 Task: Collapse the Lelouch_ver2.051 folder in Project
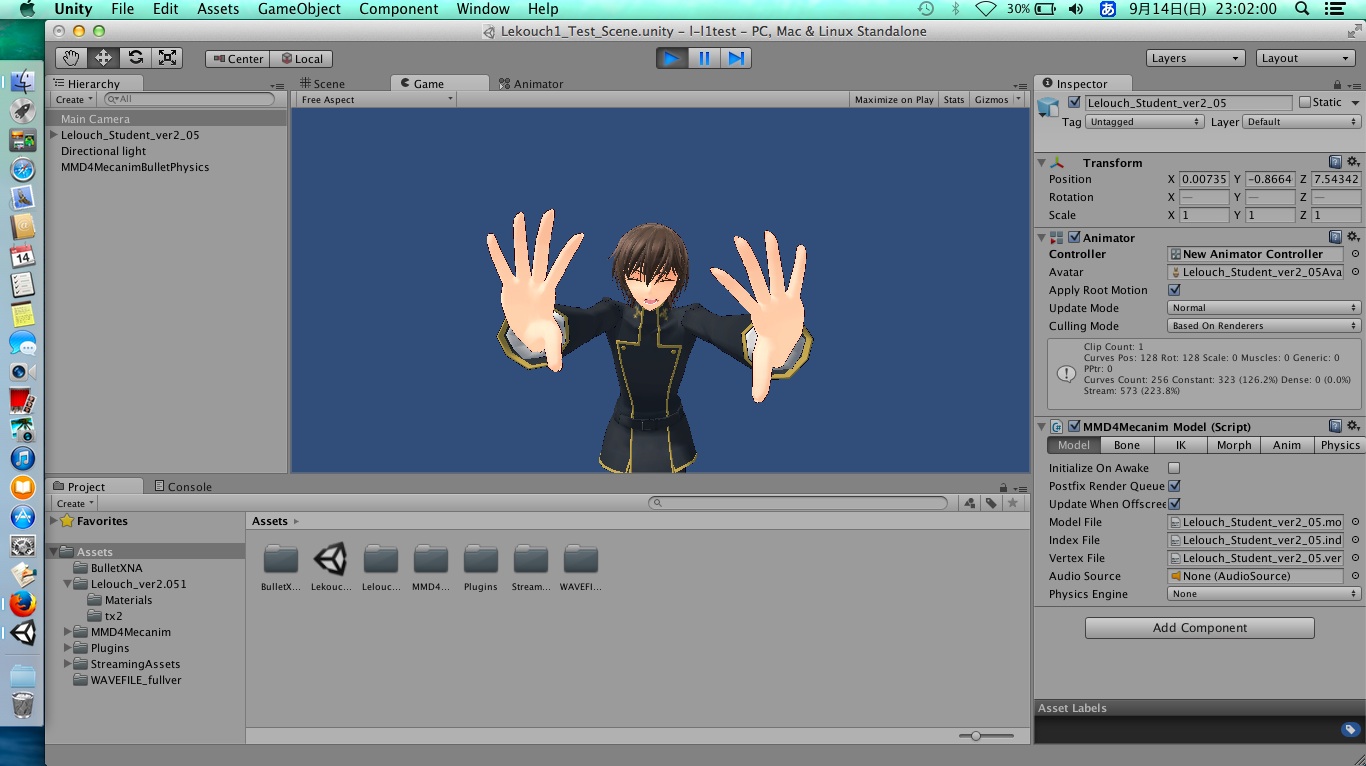tap(68, 584)
